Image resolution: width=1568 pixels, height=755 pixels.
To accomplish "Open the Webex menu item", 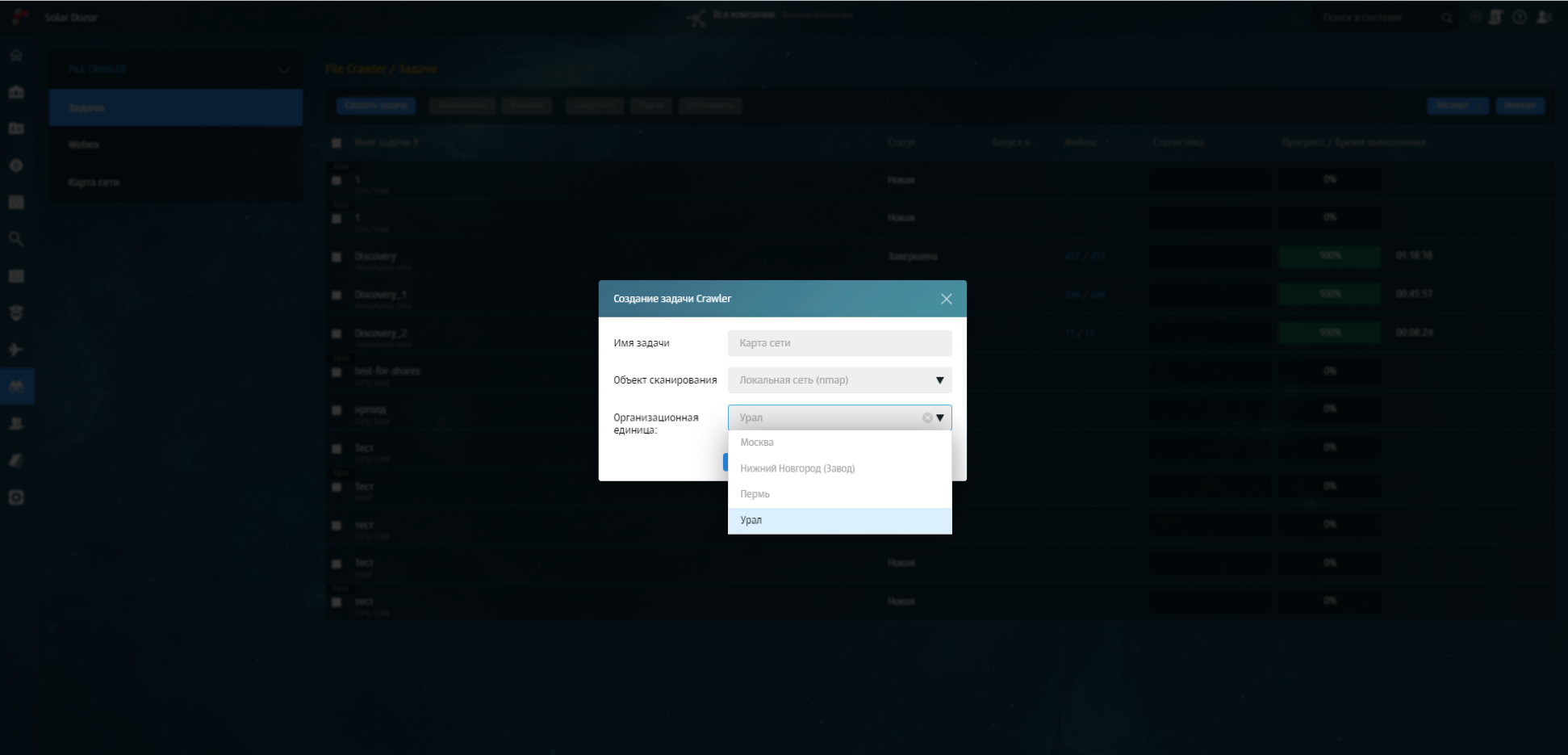I will point(176,145).
